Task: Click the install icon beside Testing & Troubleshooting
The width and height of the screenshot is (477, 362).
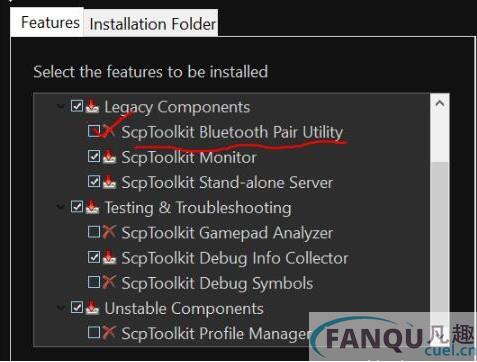Action: (x=92, y=207)
